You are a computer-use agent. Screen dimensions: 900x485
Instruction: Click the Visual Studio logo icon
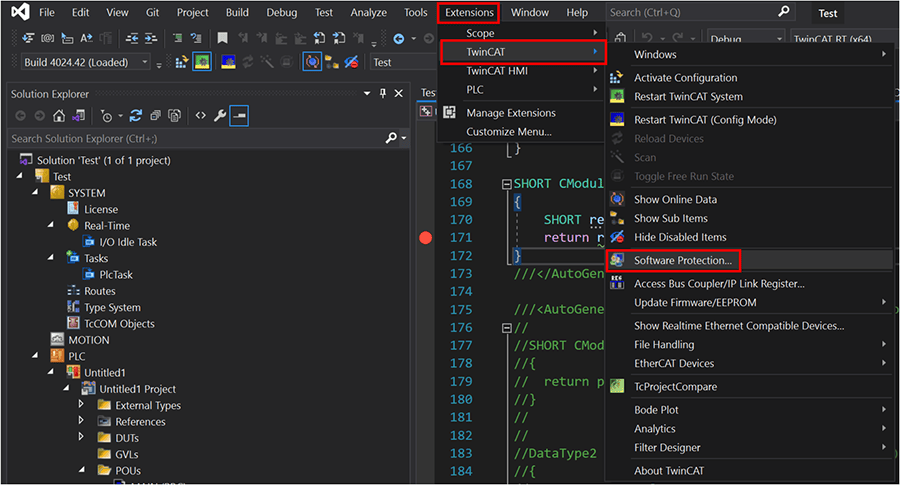20,12
